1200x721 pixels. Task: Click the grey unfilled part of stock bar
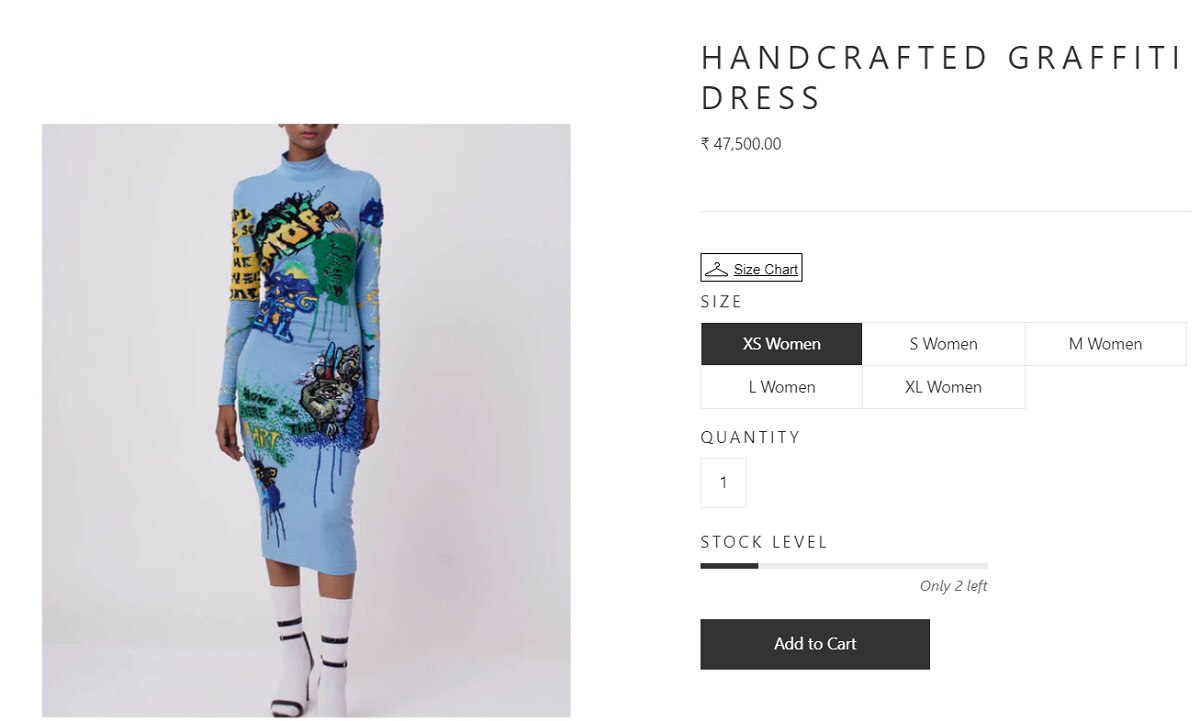[873, 566]
